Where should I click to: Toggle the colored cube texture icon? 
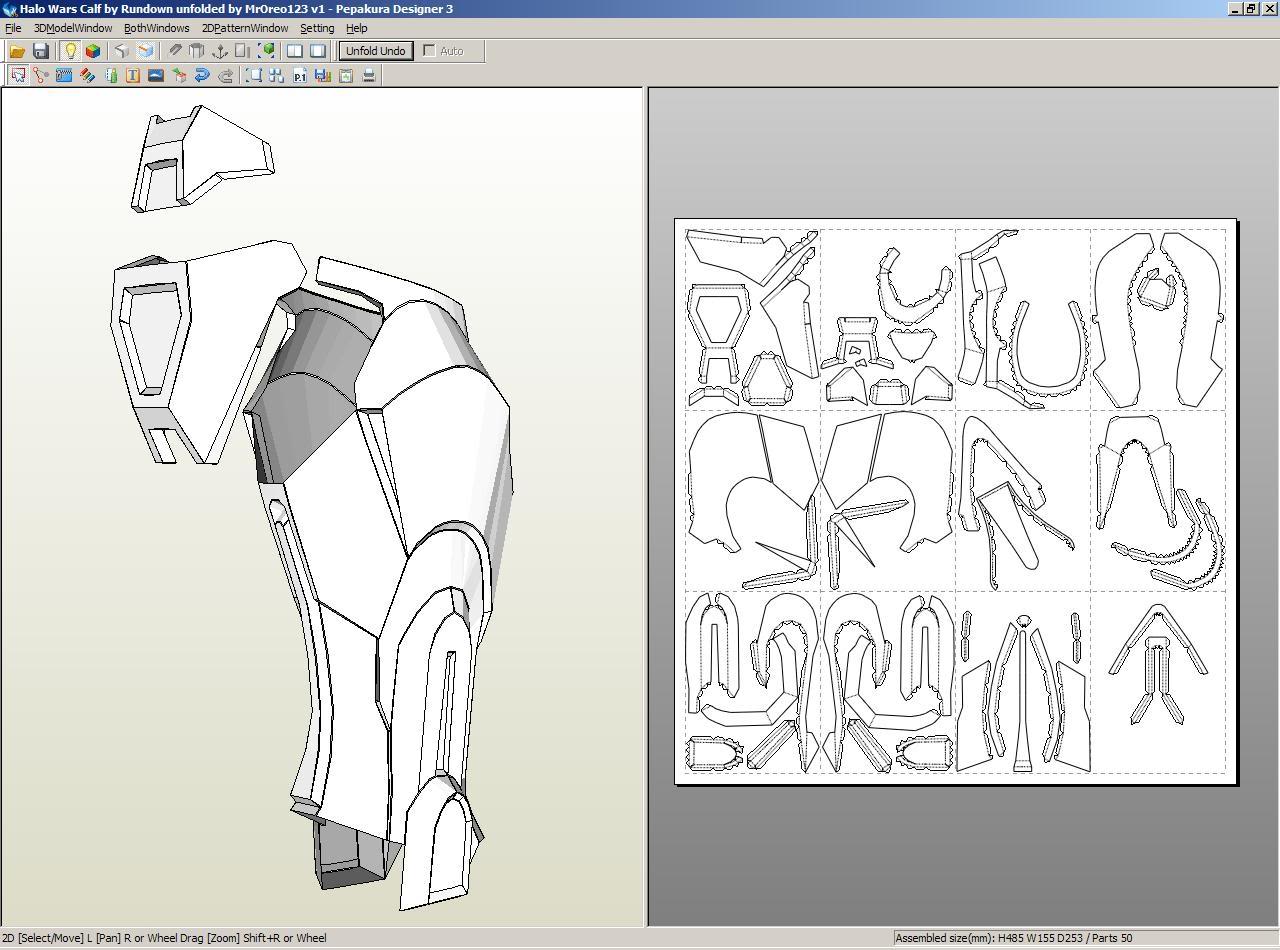tap(93, 51)
